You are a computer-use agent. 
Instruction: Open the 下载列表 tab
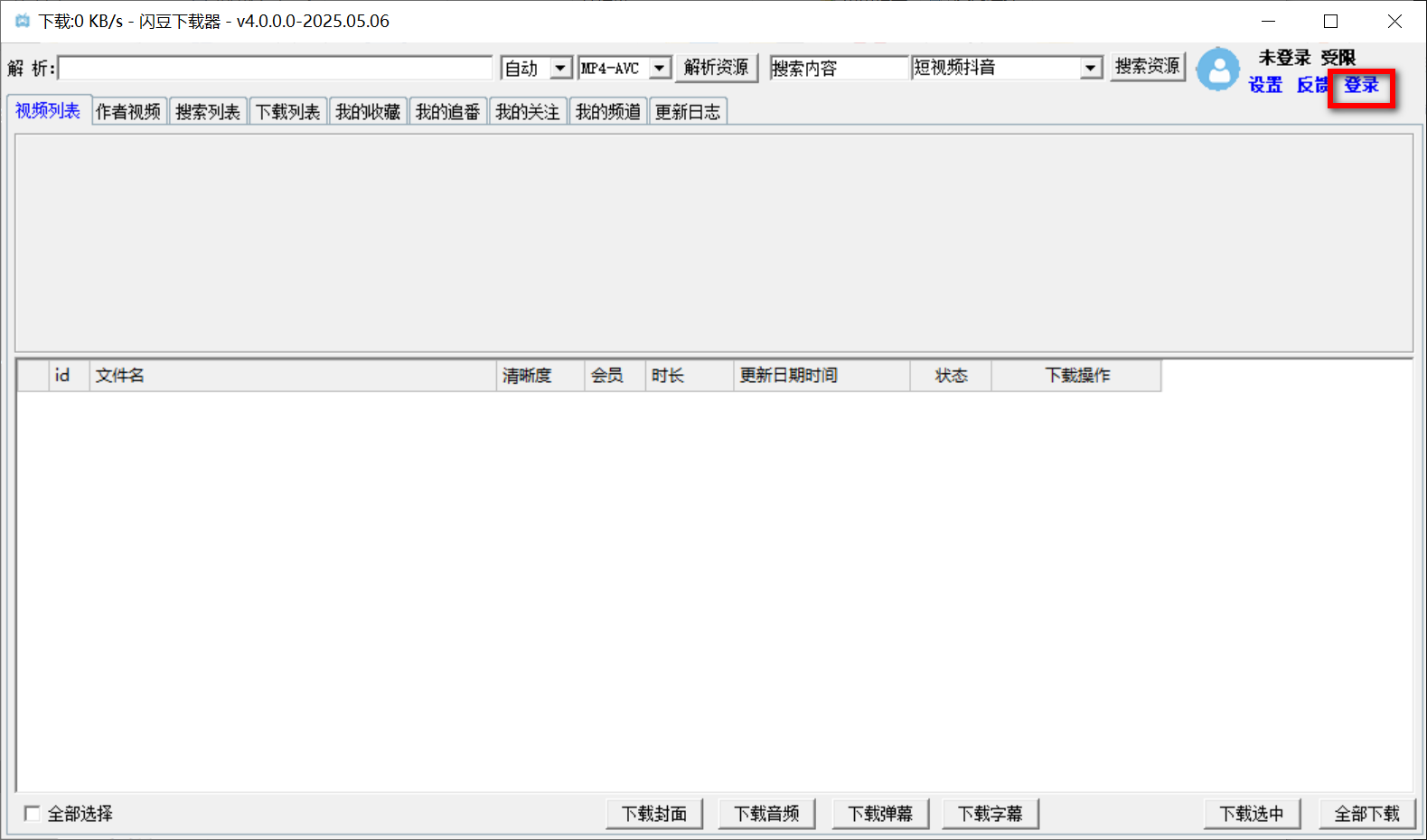point(287,112)
